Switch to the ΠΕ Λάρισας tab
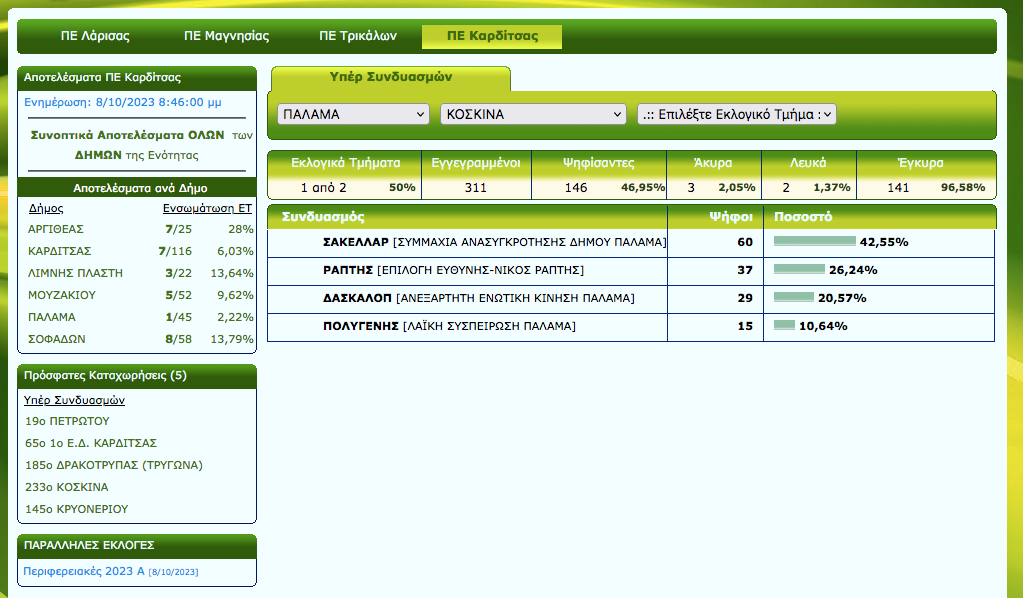This screenshot has height=598, width=1023. click(95, 36)
